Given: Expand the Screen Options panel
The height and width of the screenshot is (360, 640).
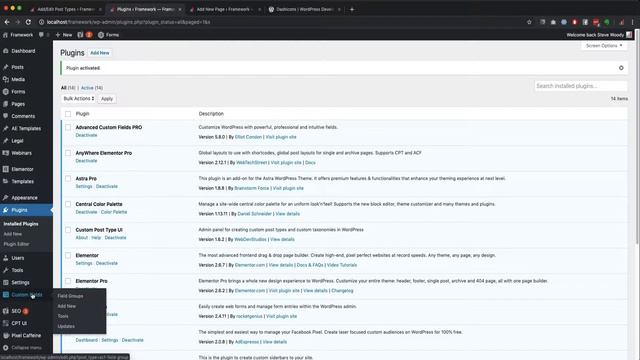Looking at the screenshot, I should [604, 46].
